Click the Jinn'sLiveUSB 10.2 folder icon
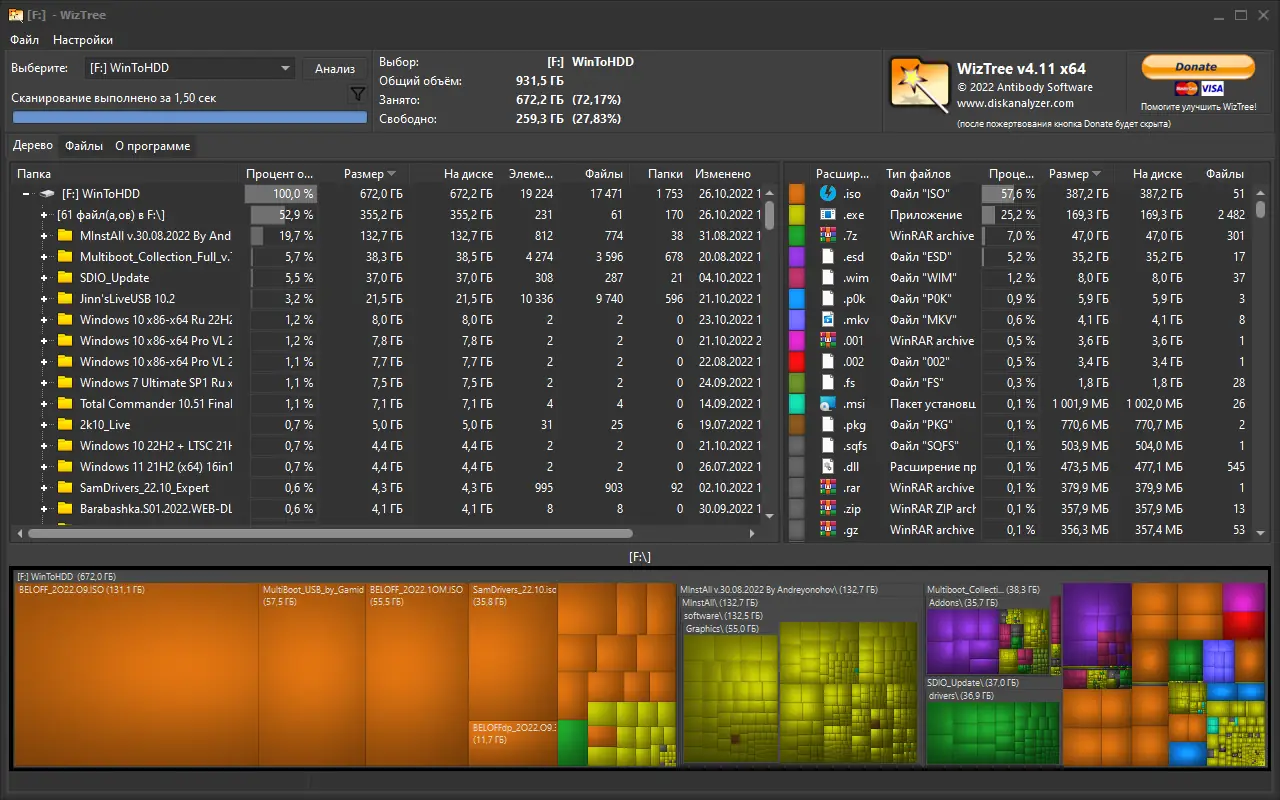 [65, 299]
